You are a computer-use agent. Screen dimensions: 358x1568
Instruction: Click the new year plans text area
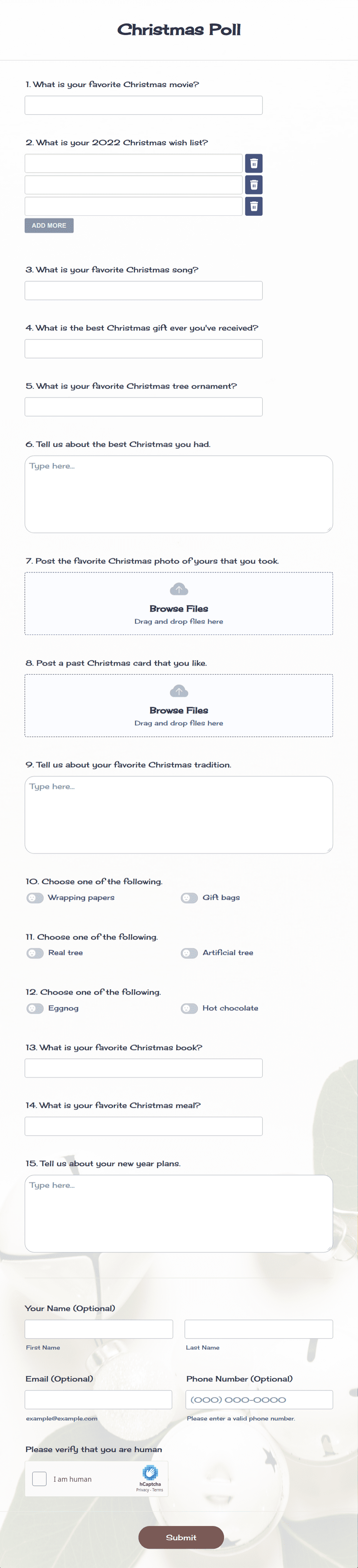(179, 1211)
